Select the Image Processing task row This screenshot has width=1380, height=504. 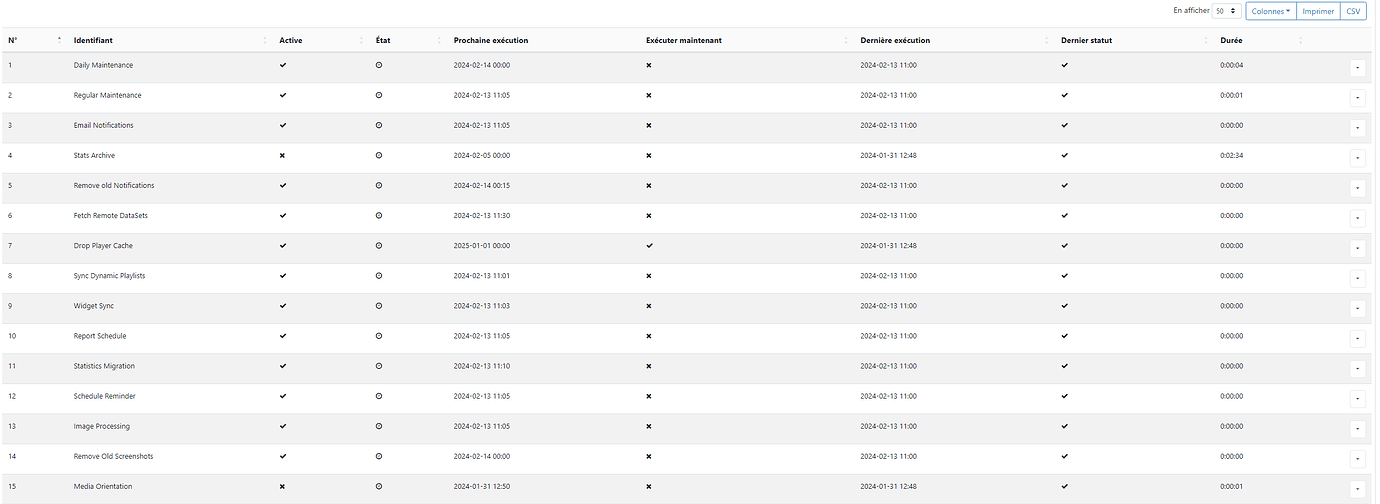[688, 427]
